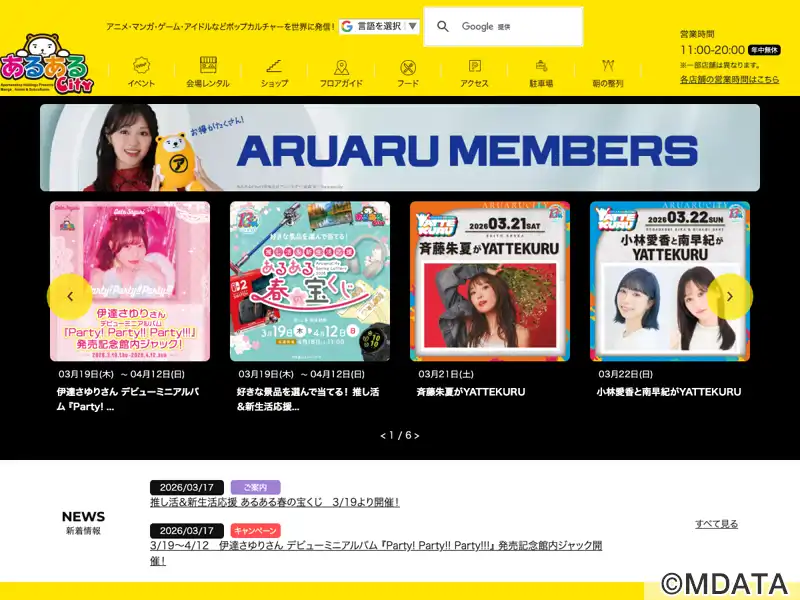Click title 好きな景品を選んで当てる!

point(308,399)
